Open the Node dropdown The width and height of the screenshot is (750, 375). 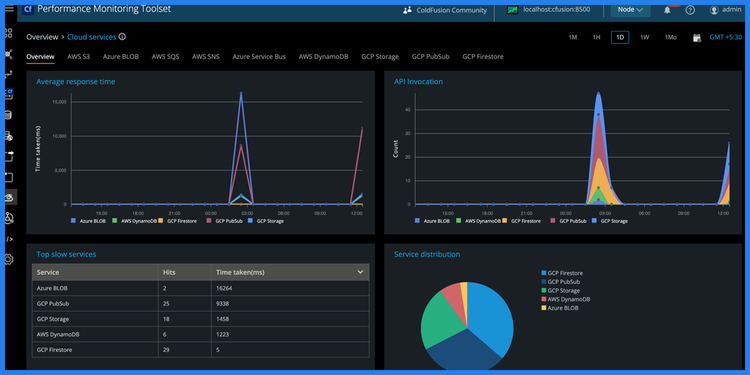pyautogui.click(x=630, y=10)
